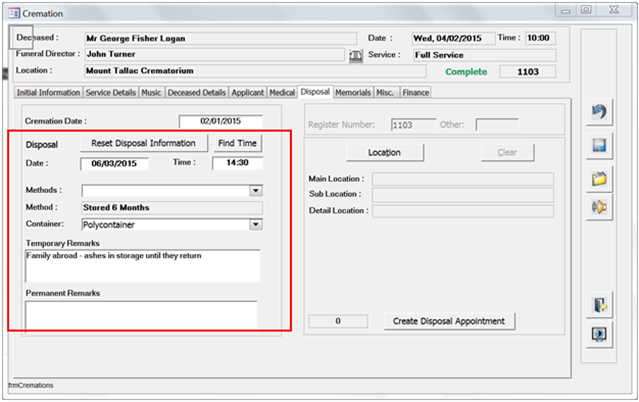Image resolution: width=639 pixels, height=402 pixels.
Task: Open the Service Details tab
Action: 112,92
